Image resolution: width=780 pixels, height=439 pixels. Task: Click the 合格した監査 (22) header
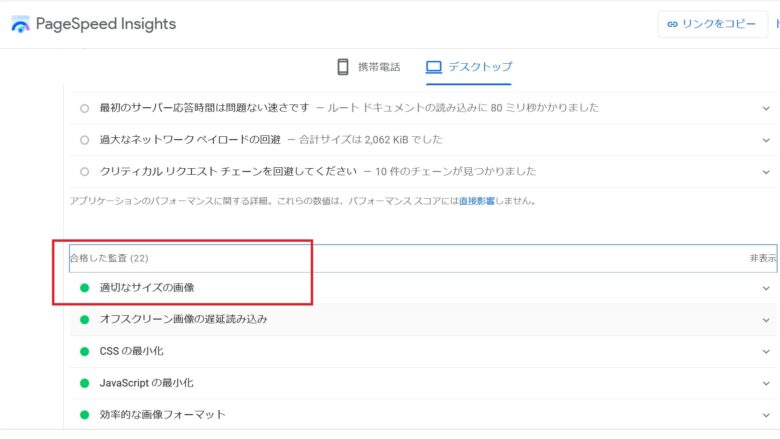click(109, 258)
